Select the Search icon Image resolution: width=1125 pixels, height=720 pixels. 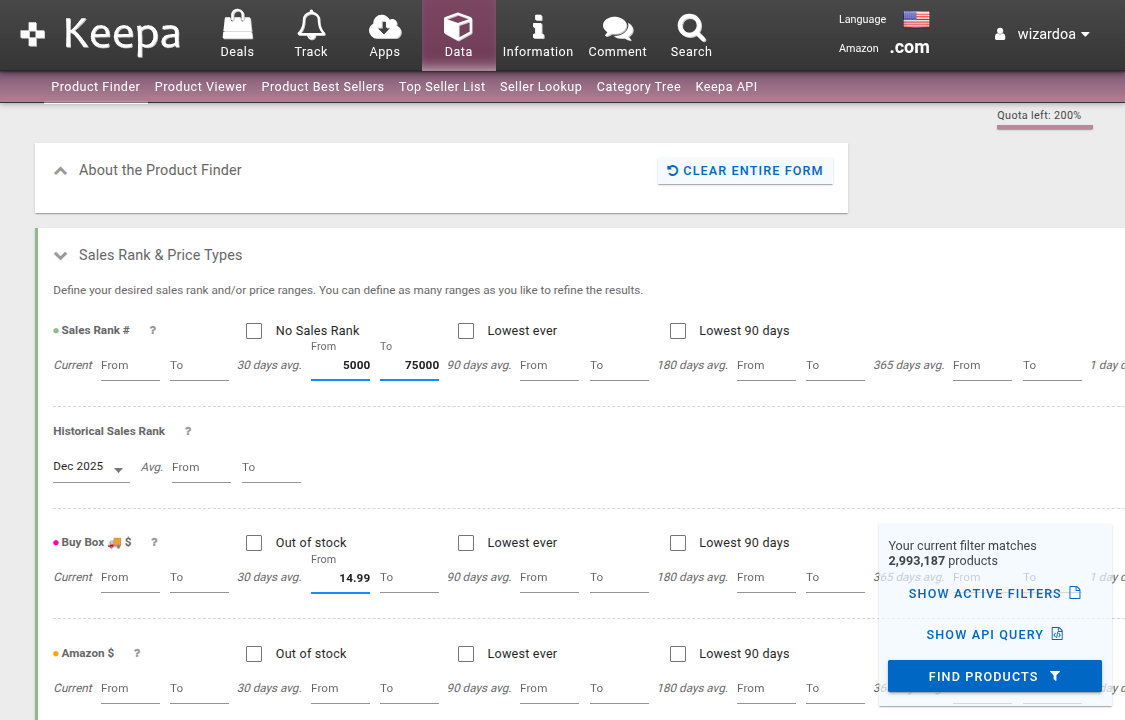[x=690, y=33]
